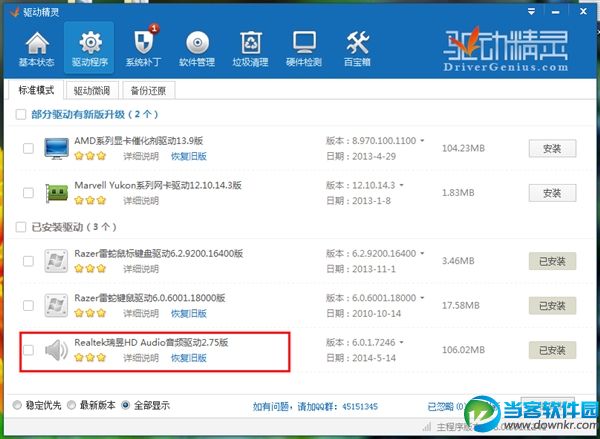Select the 稳定优先 radio button
This screenshot has width=600, height=439.
pyautogui.click(x=17, y=405)
